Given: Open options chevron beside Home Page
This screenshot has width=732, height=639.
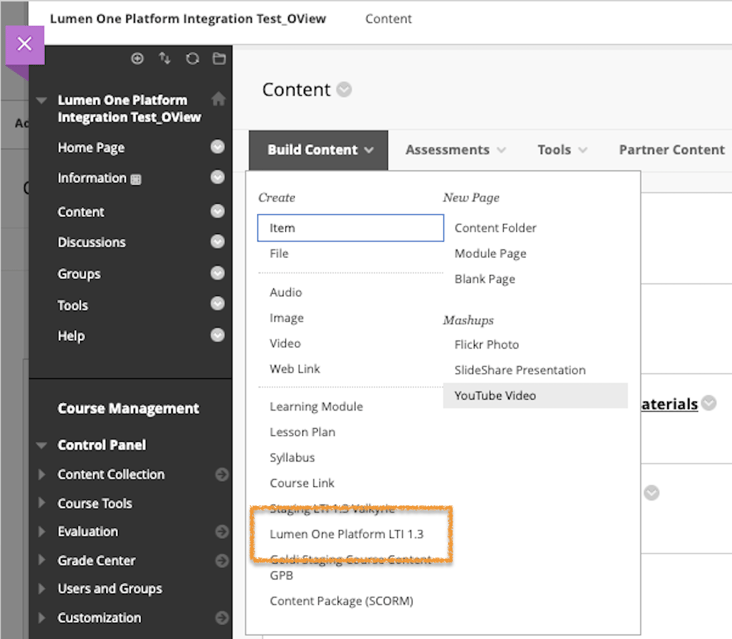Looking at the screenshot, I should 217,148.
